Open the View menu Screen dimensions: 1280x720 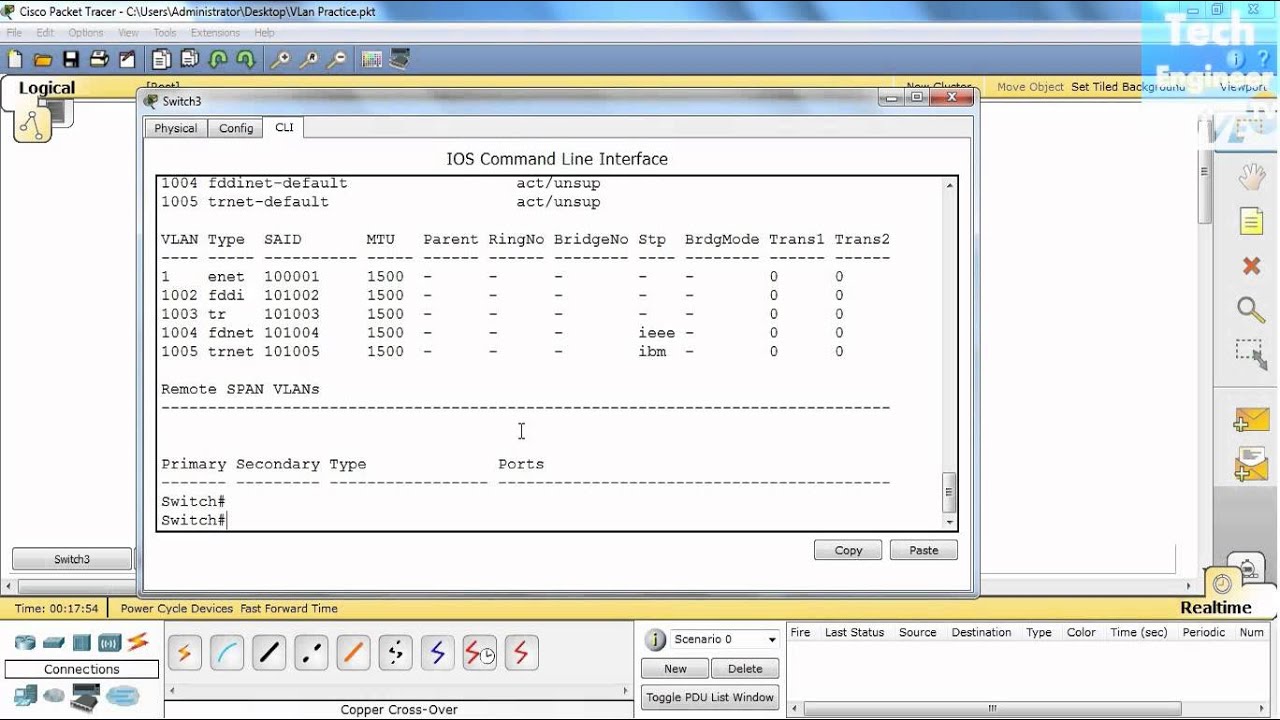click(x=129, y=33)
